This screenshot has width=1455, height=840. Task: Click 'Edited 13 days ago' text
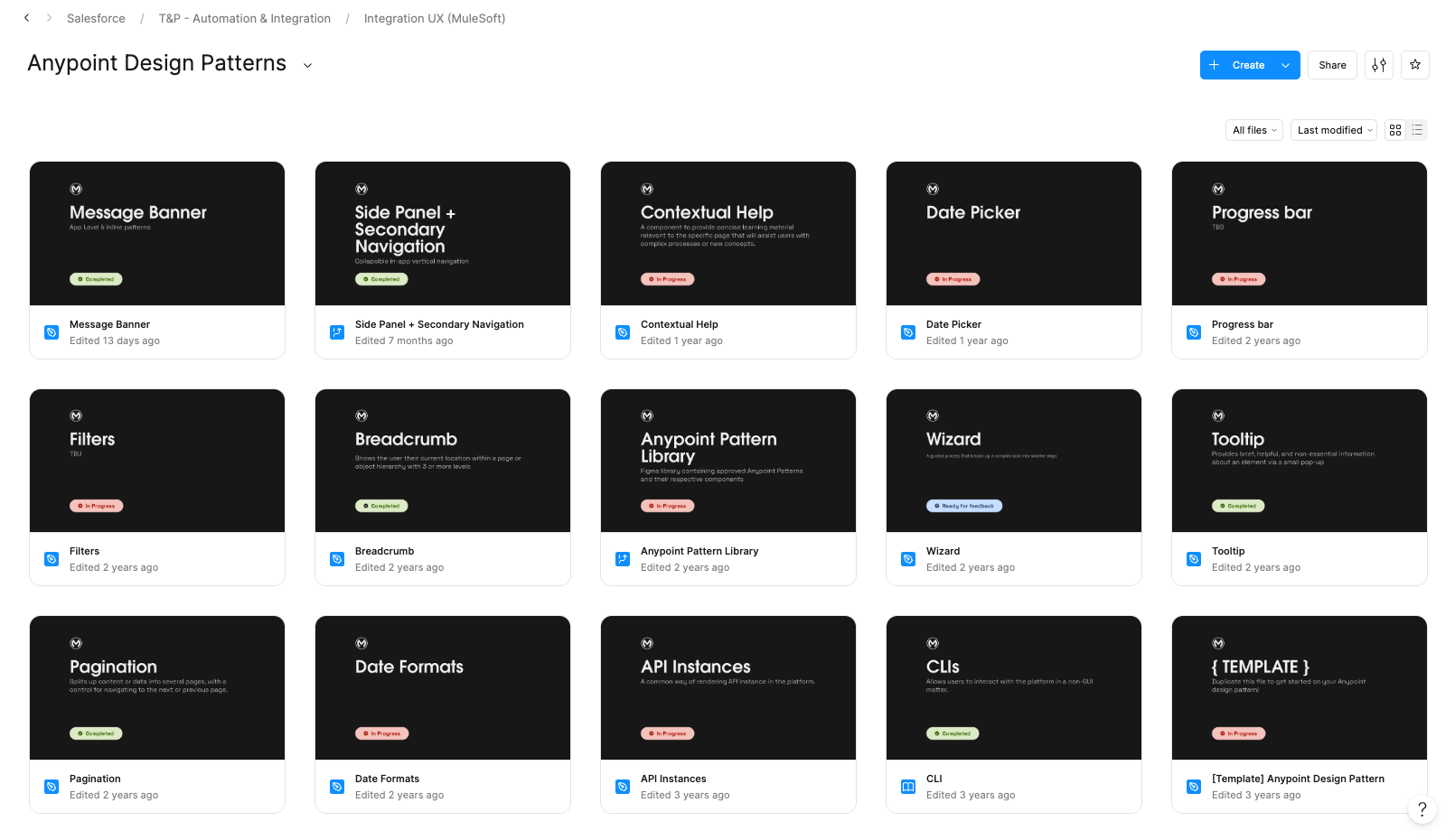pos(115,341)
